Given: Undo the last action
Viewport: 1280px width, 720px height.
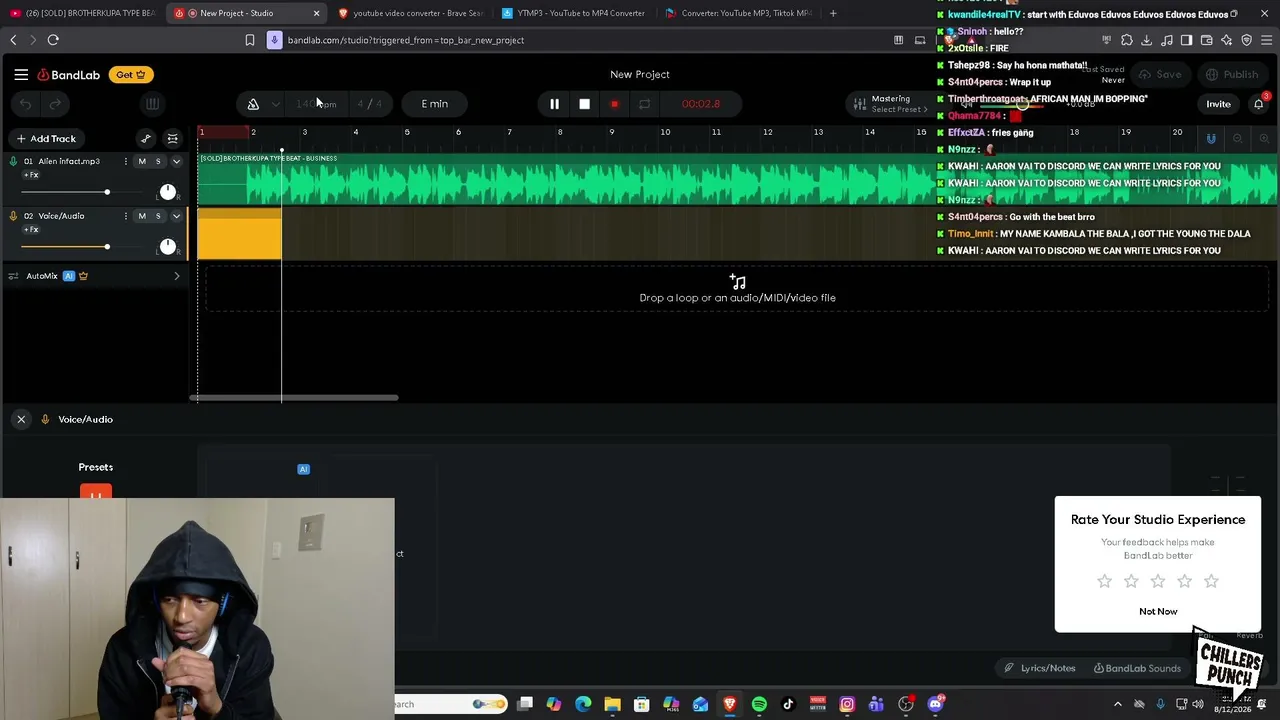Looking at the screenshot, I should pos(26,104).
